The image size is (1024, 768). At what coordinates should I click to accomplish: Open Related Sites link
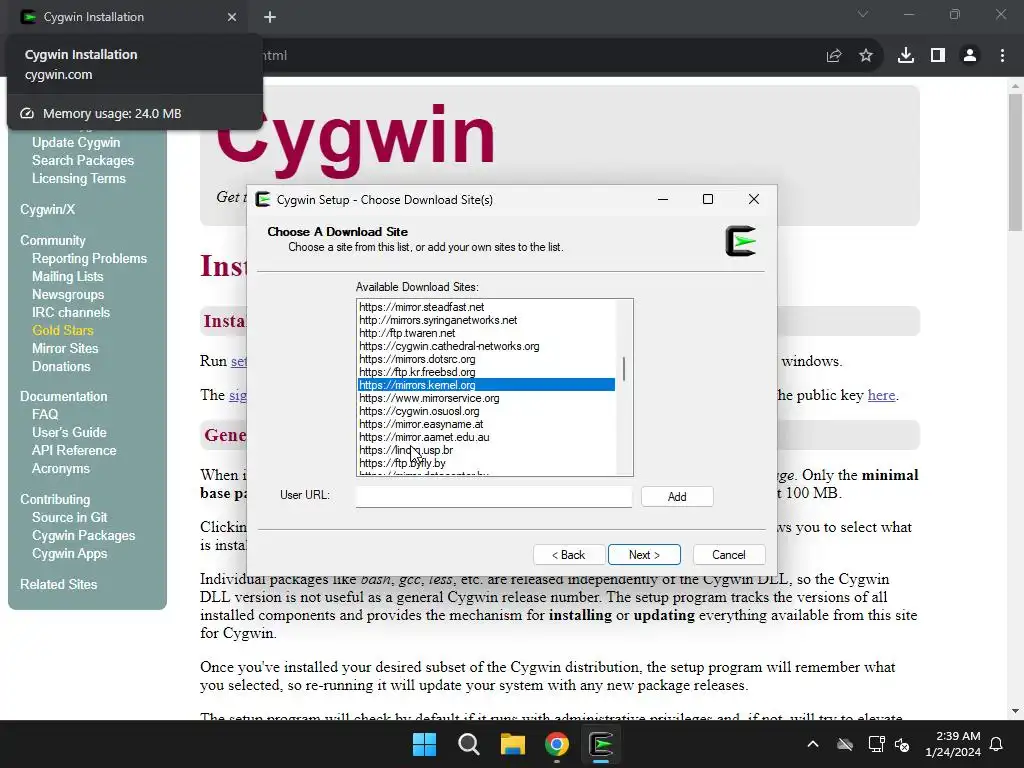(x=59, y=584)
